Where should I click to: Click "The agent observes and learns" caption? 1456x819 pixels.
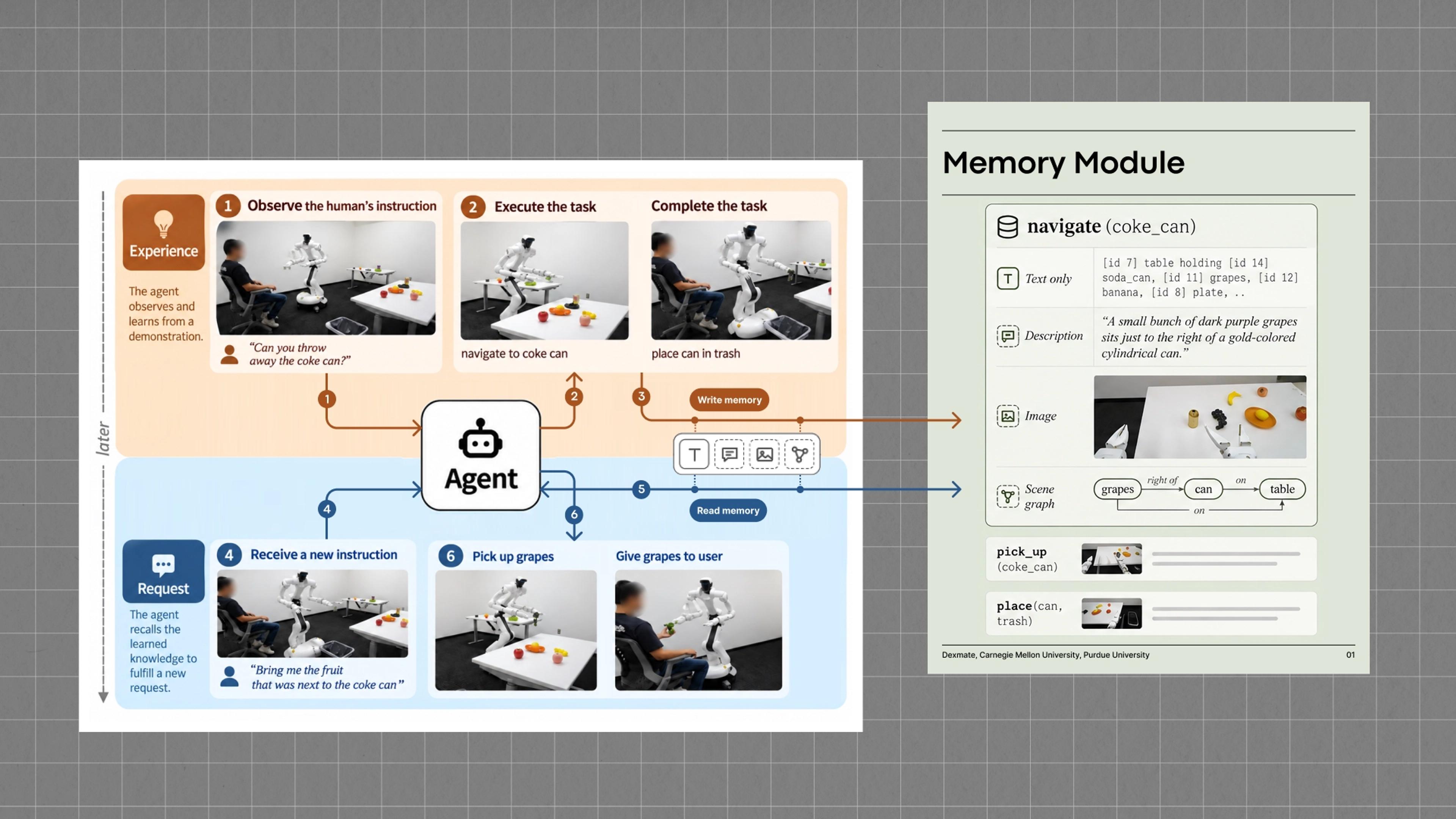165,314
